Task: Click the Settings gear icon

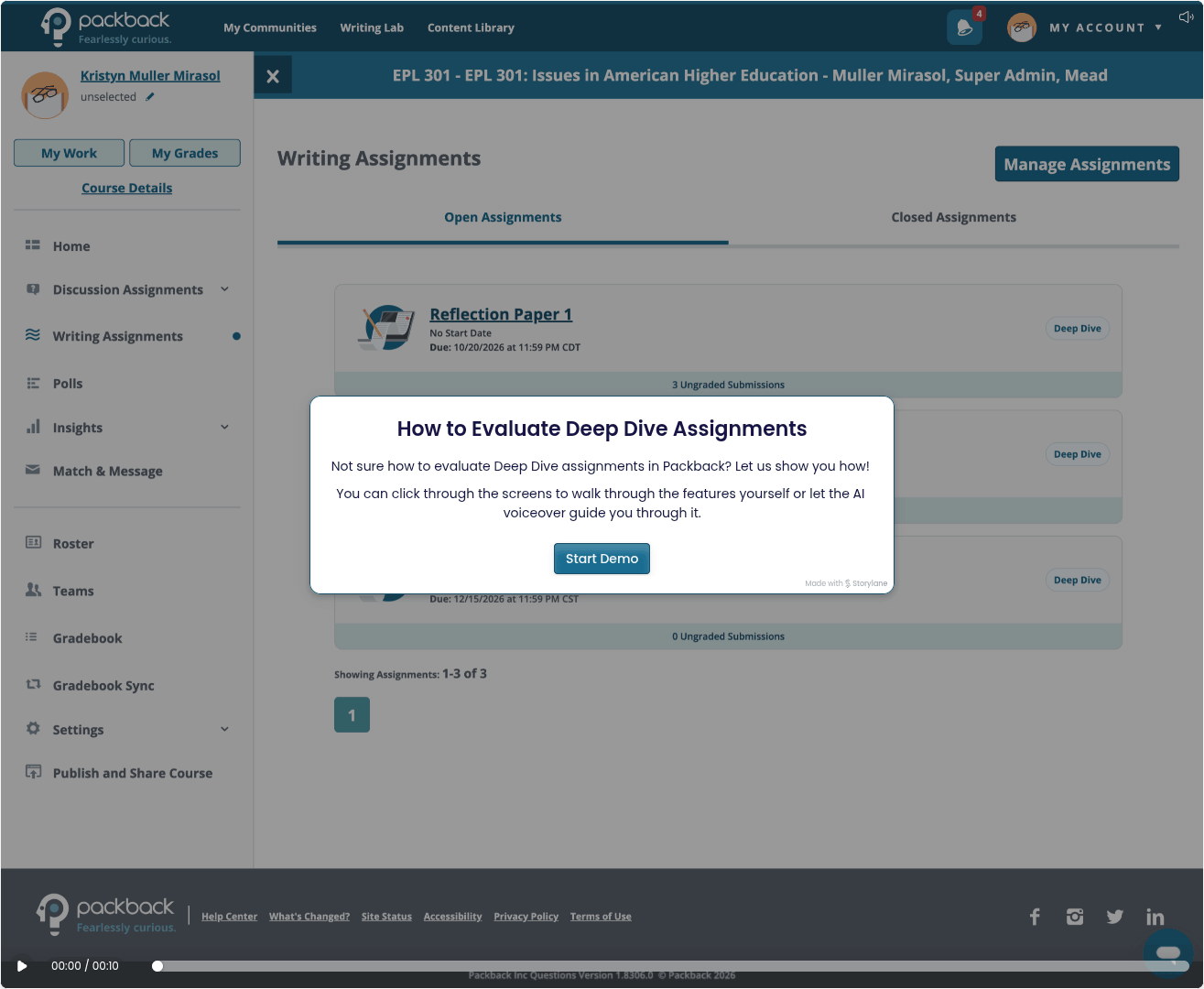Action: tap(33, 728)
